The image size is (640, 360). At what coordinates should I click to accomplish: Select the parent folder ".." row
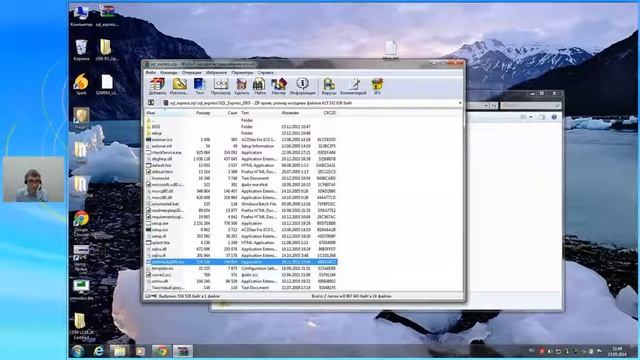(241, 120)
